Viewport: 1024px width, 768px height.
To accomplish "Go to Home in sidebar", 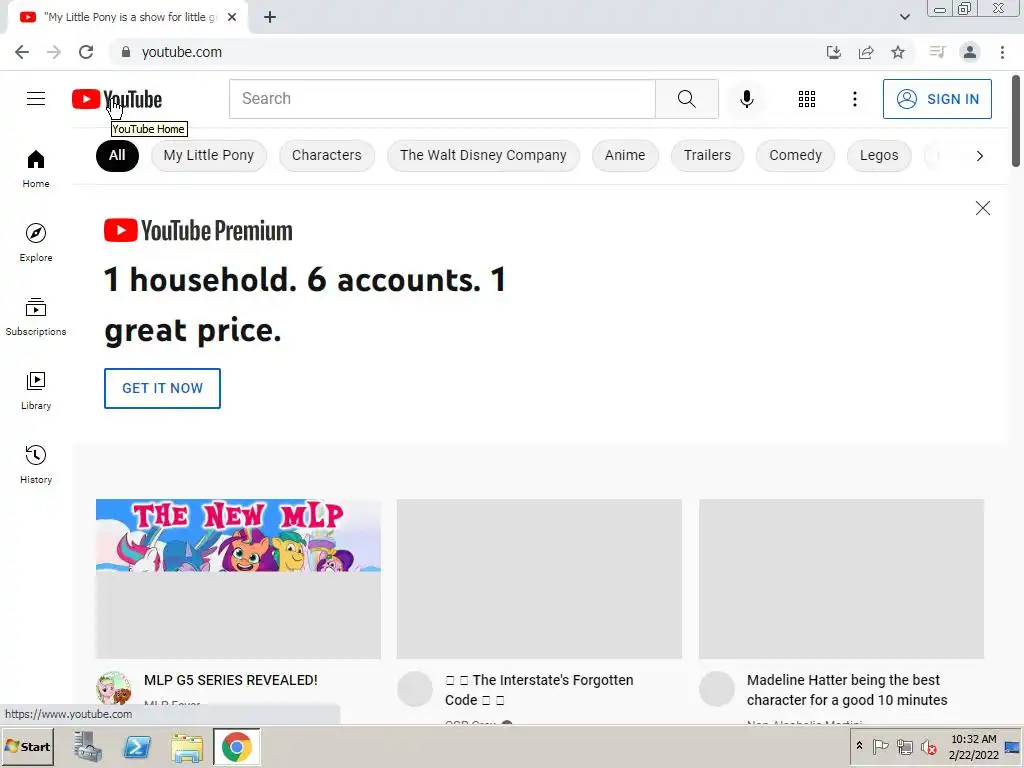I will [36, 169].
